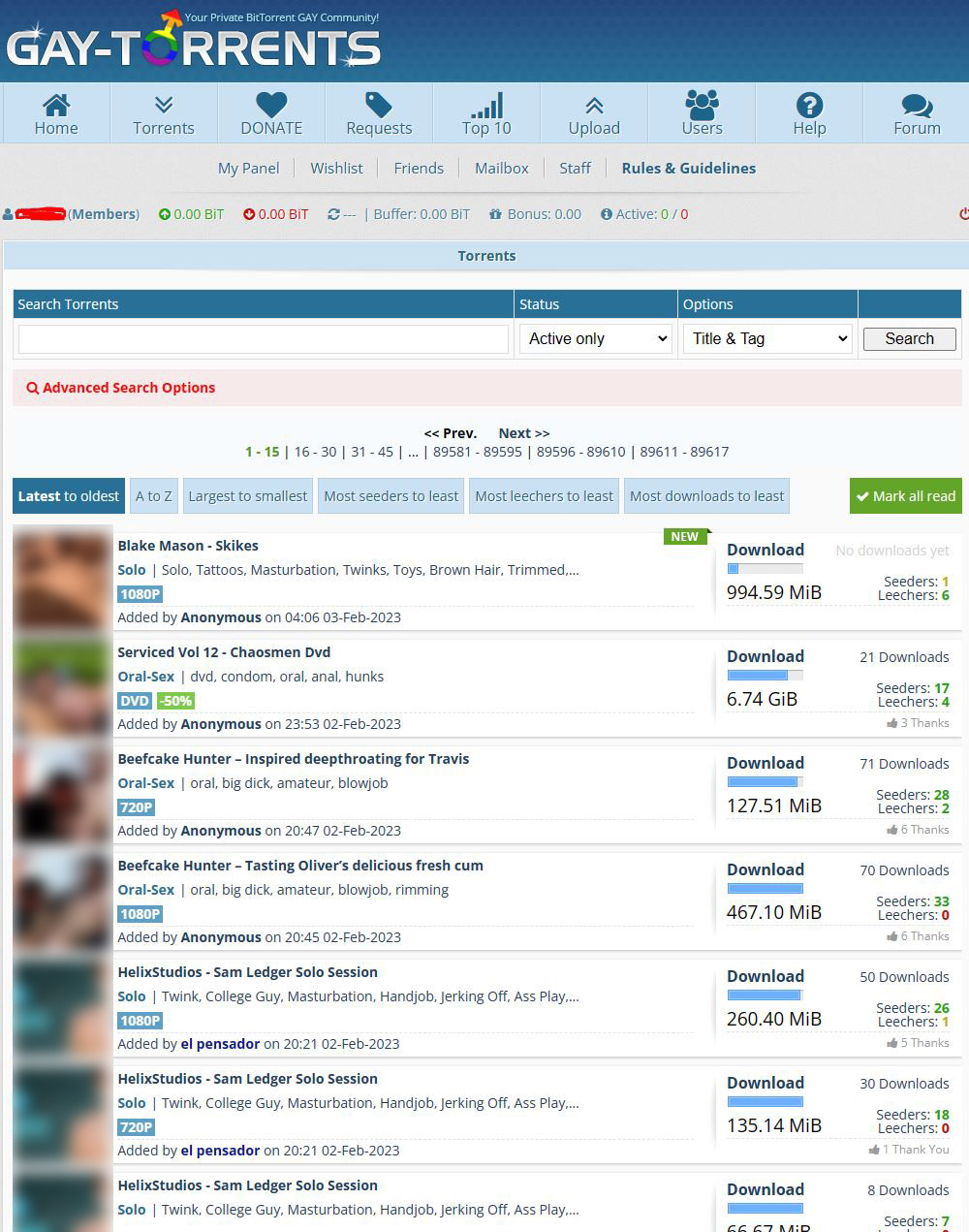
Task: Click the progress bar above 6.74 GiB
Action: coord(766,676)
